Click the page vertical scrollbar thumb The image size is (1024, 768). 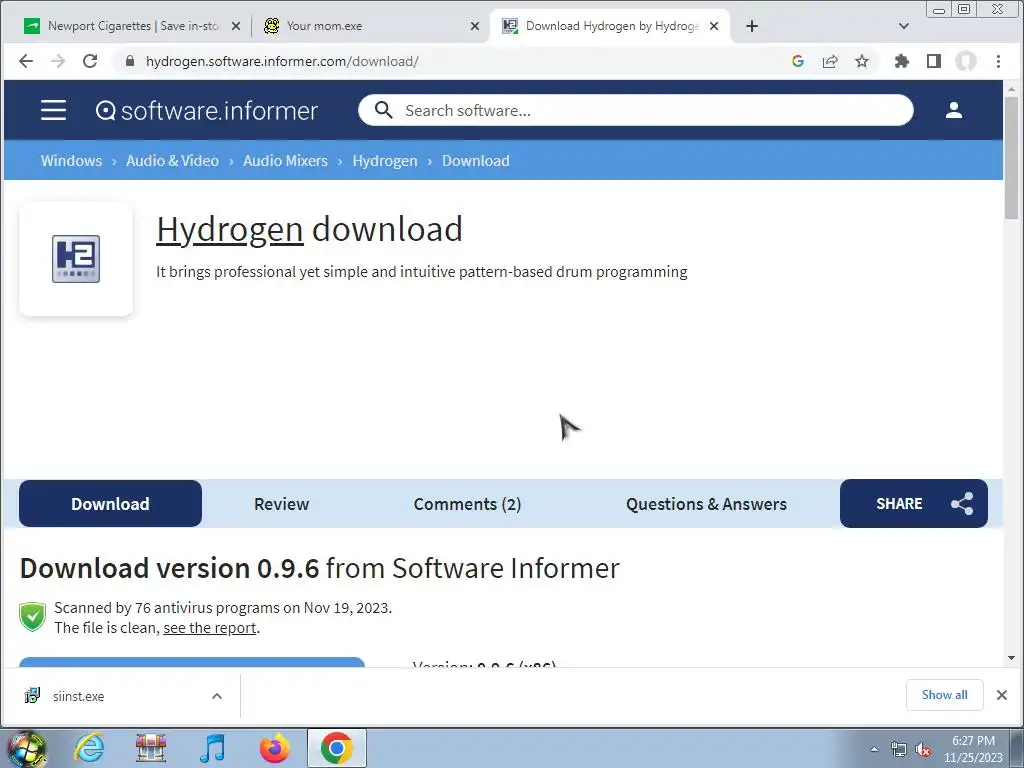click(1012, 158)
